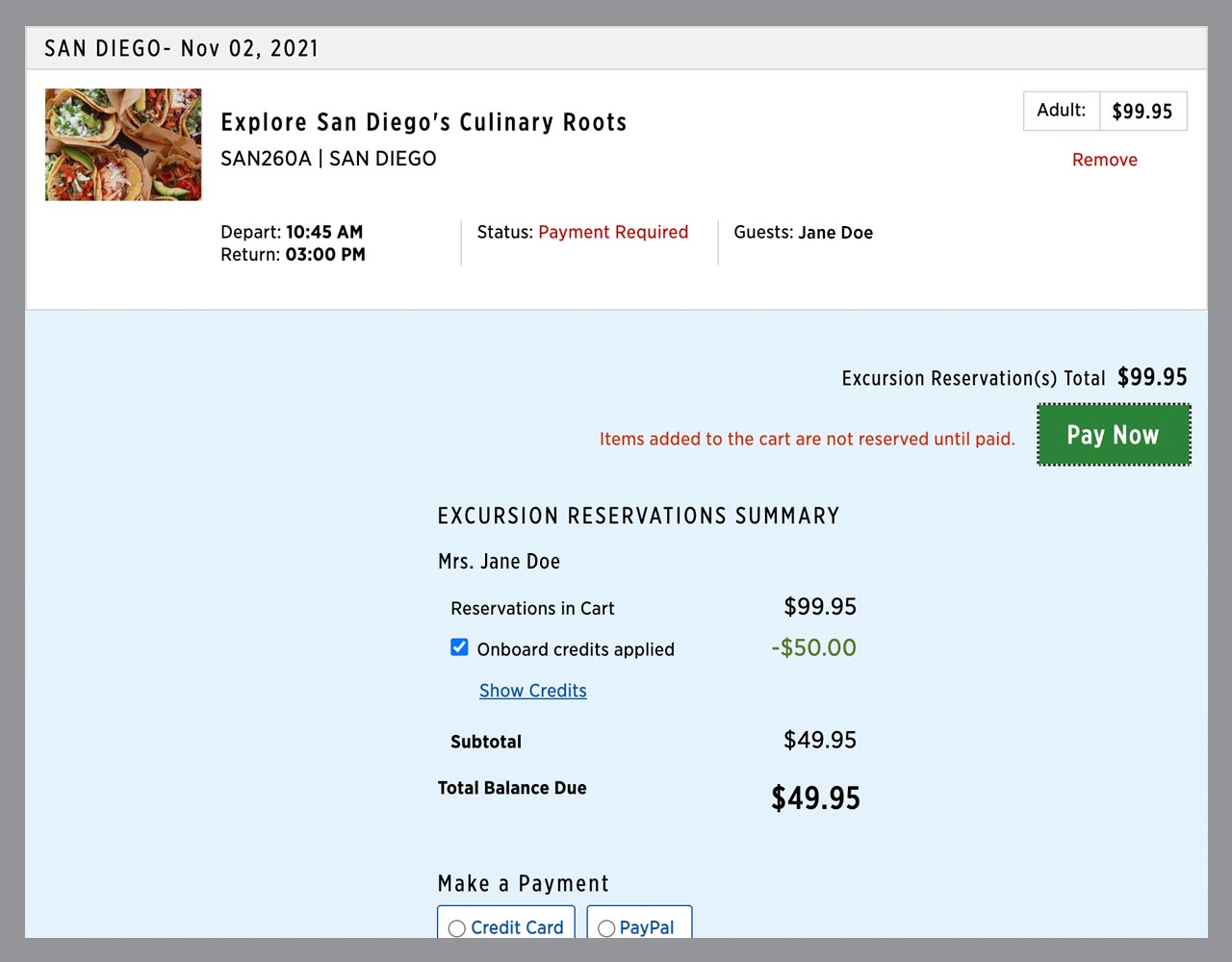
Task: Click the Total Balance Due amount $49.95
Action: (815, 798)
